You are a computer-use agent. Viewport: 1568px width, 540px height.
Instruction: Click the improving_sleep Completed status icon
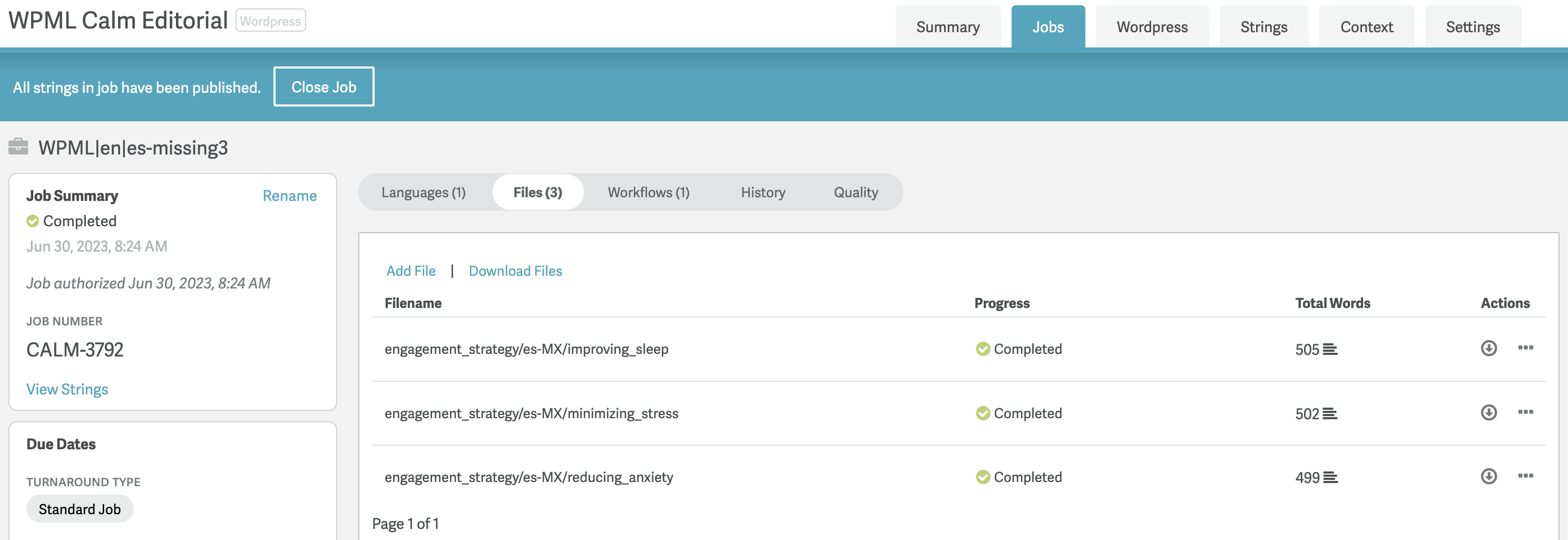tap(983, 349)
